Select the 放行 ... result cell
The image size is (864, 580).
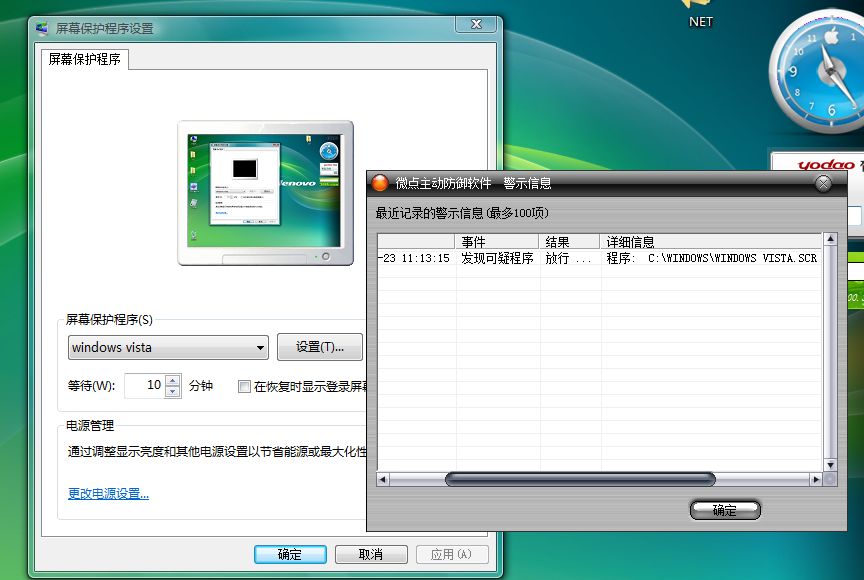click(x=570, y=258)
